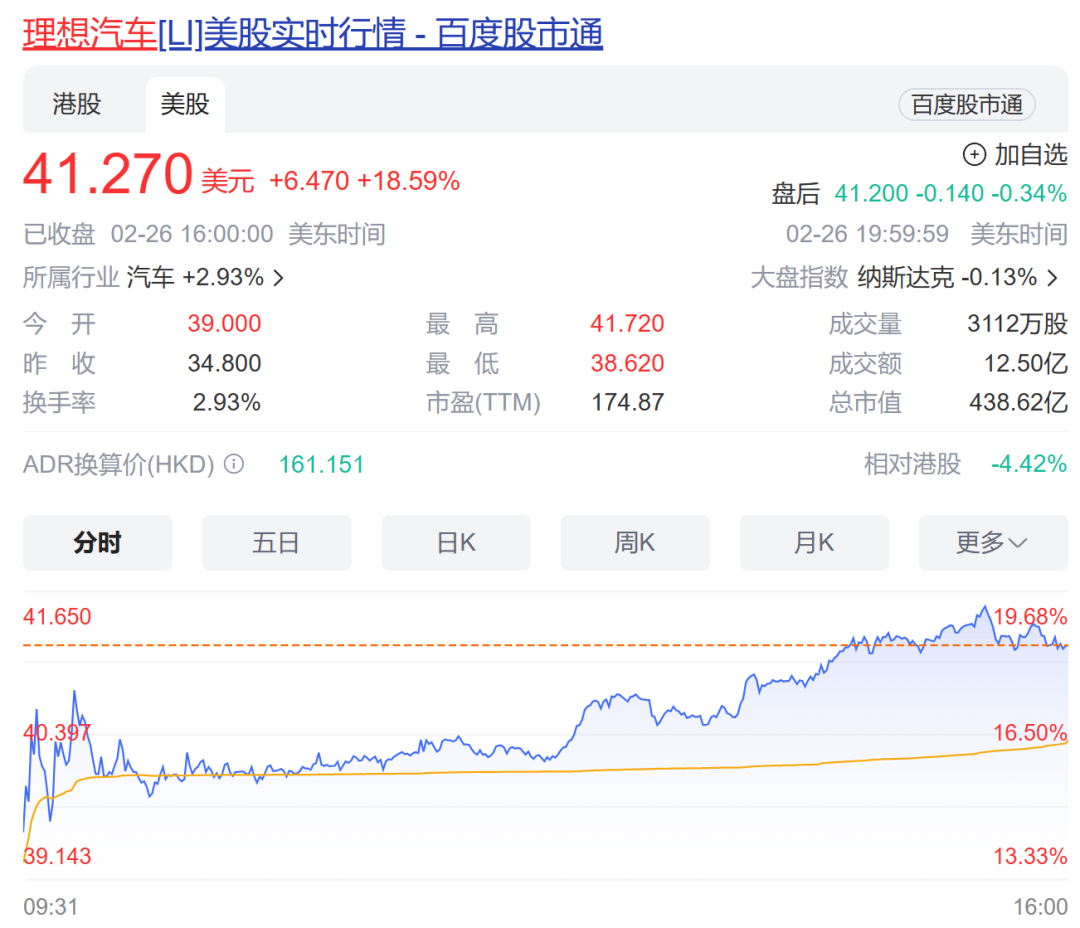Click the 已收盘 02-26 16:00:00 timestamp
The height and width of the screenshot is (928, 1080).
point(205,234)
